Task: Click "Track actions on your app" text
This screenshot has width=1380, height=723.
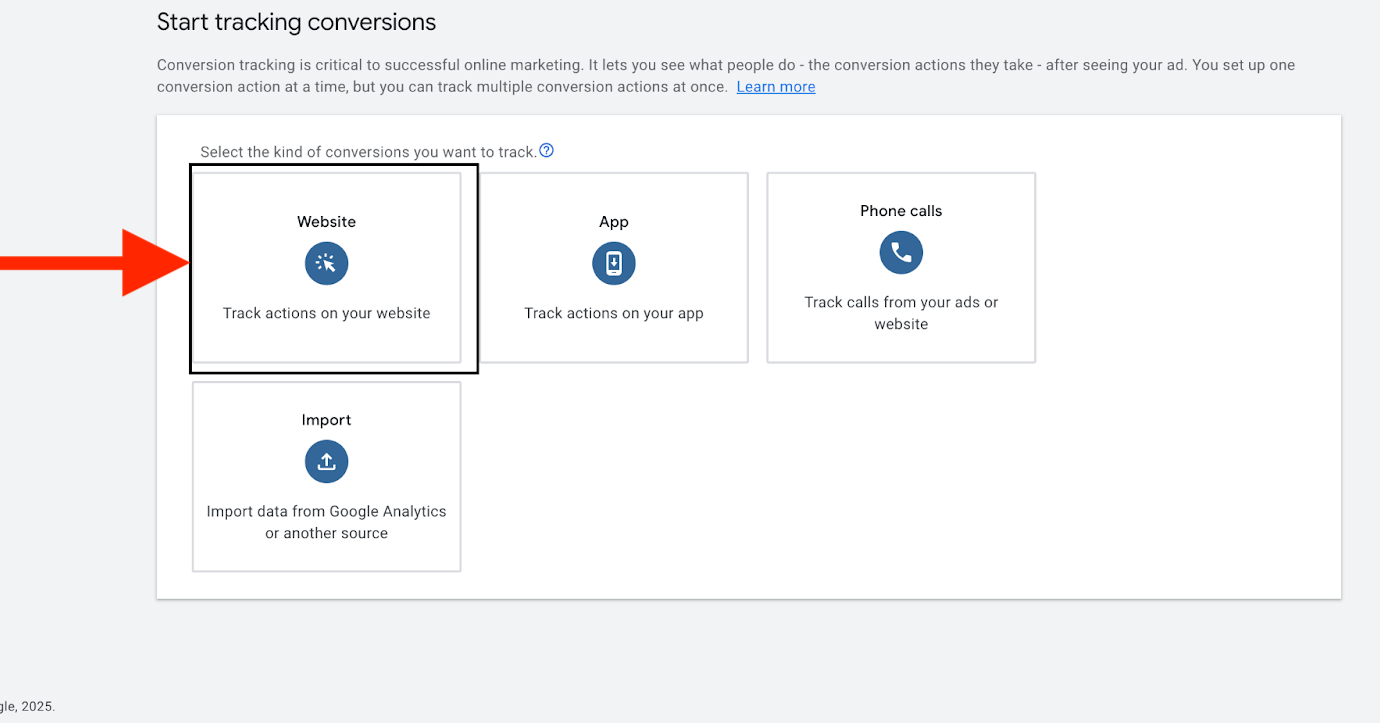Action: coord(613,313)
